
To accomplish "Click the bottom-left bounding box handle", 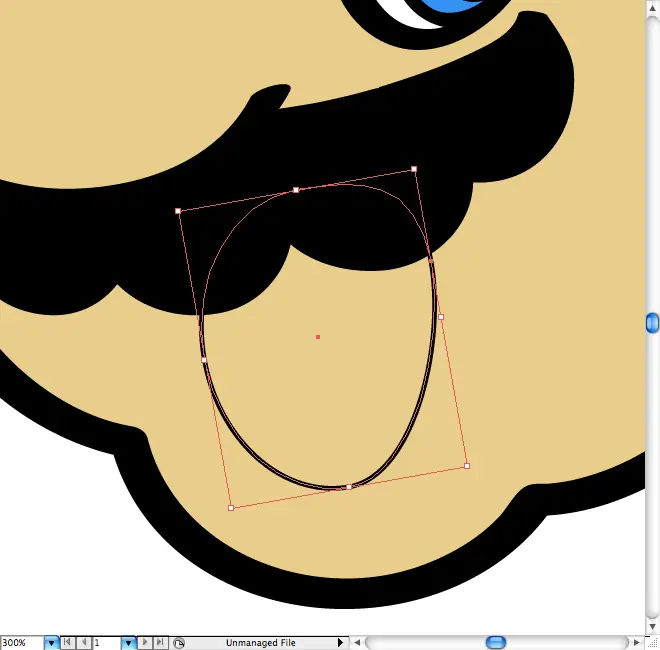I will pos(231,508).
